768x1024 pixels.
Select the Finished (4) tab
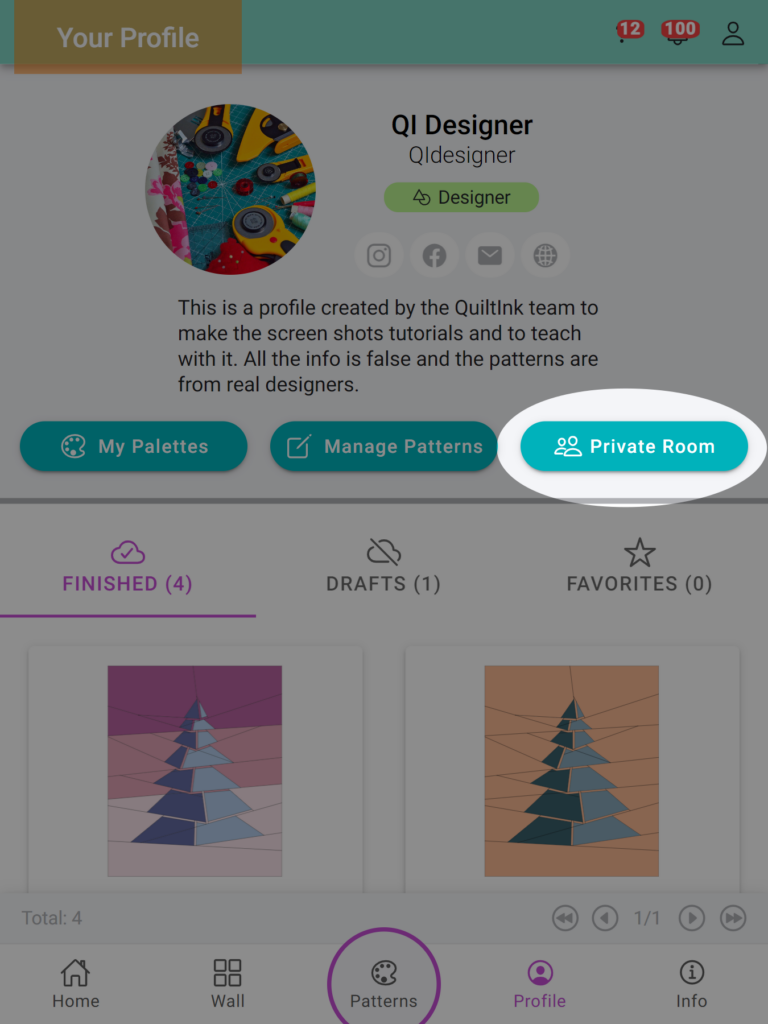pos(127,566)
